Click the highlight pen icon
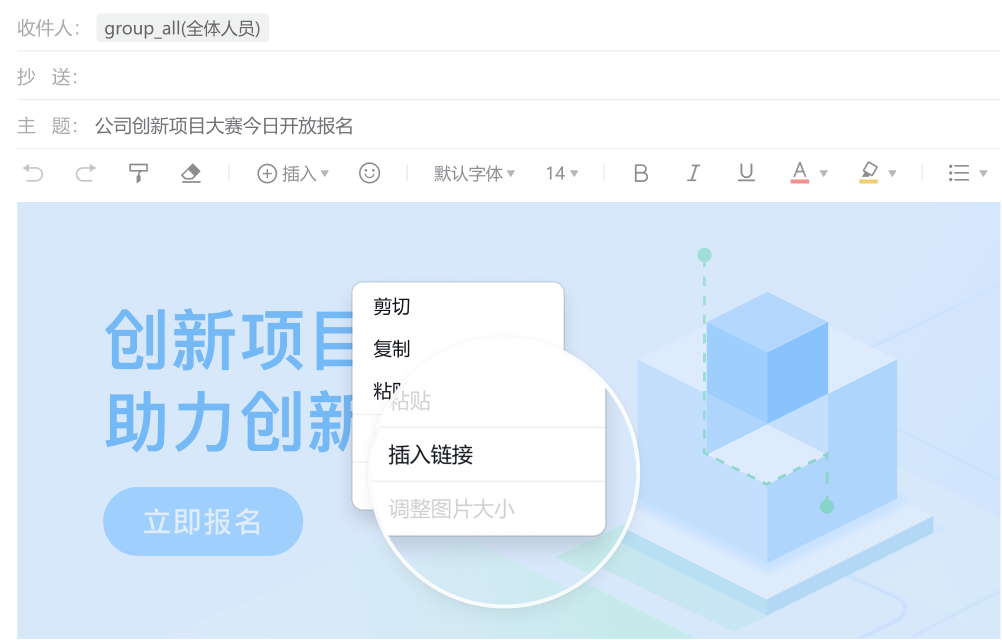This screenshot has height=640, width=1002. click(870, 173)
